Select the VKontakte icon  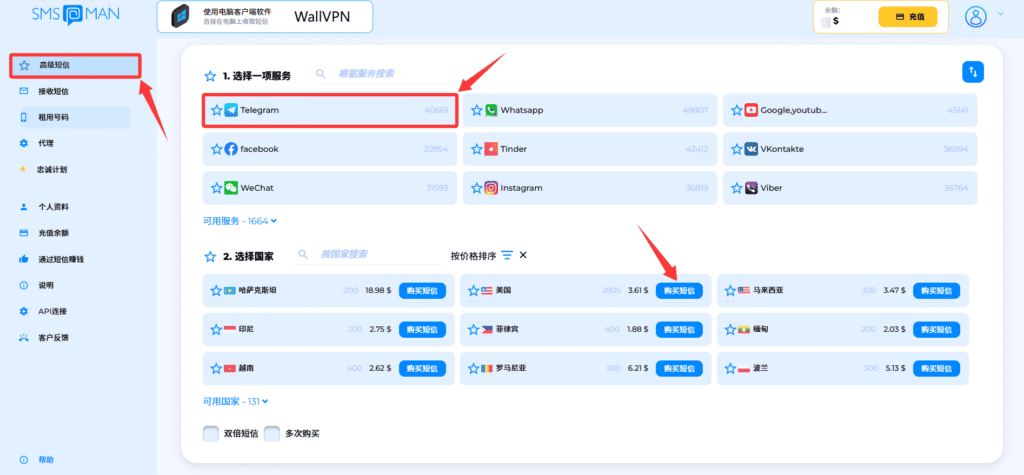tap(751, 149)
